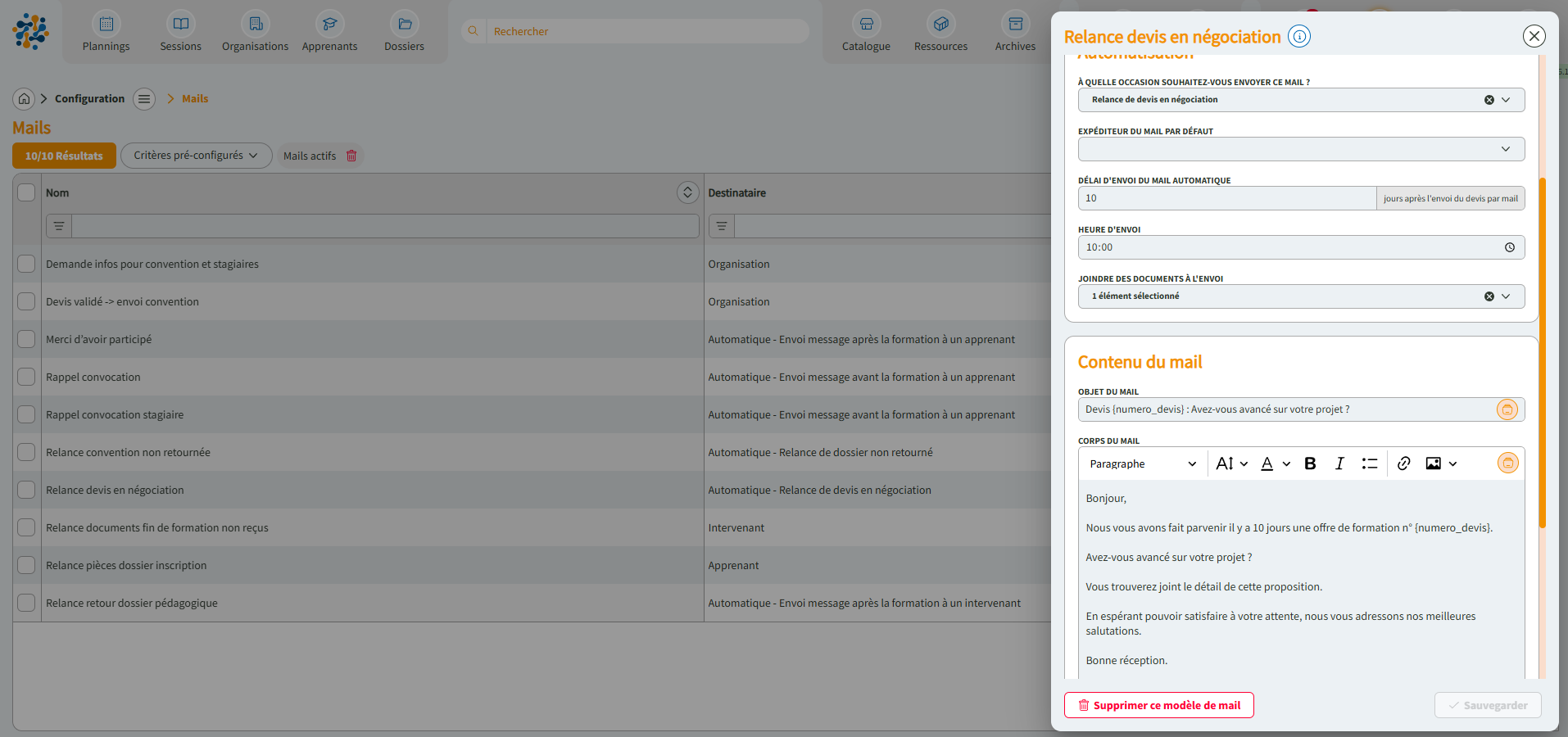
Task: Toggle bold formatting in the mail editor
Action: point(1310,463)
